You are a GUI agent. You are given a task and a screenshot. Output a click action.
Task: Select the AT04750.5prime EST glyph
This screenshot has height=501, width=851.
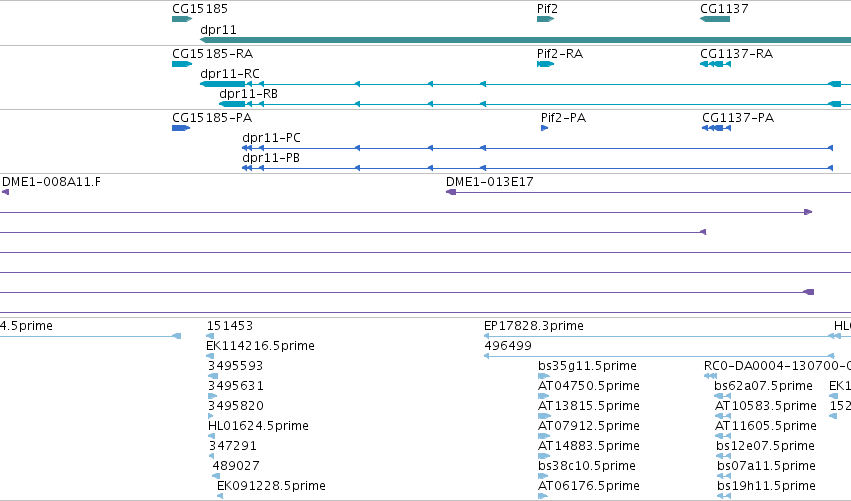[544, 396]
